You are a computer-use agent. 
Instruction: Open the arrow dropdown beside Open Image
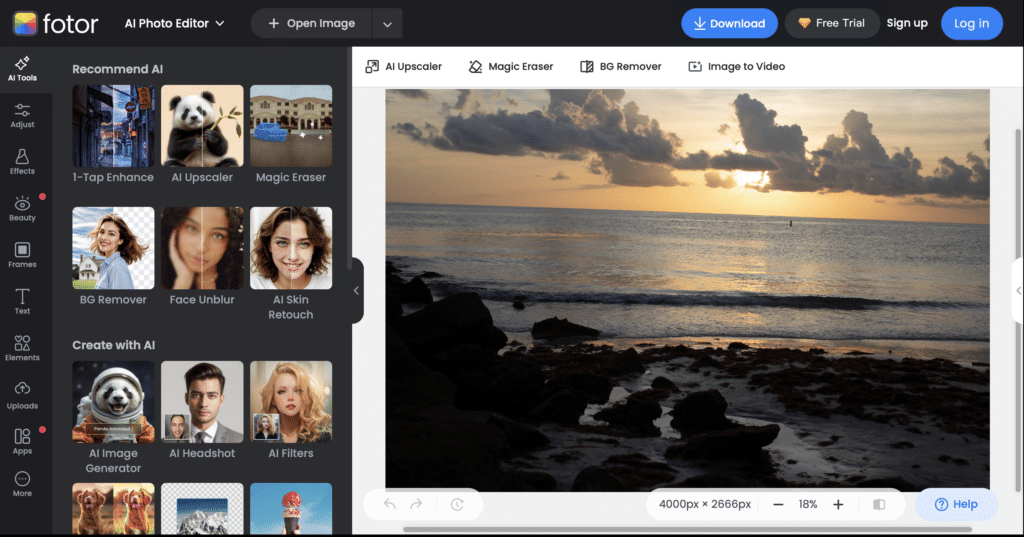click(x=387, y=24)
